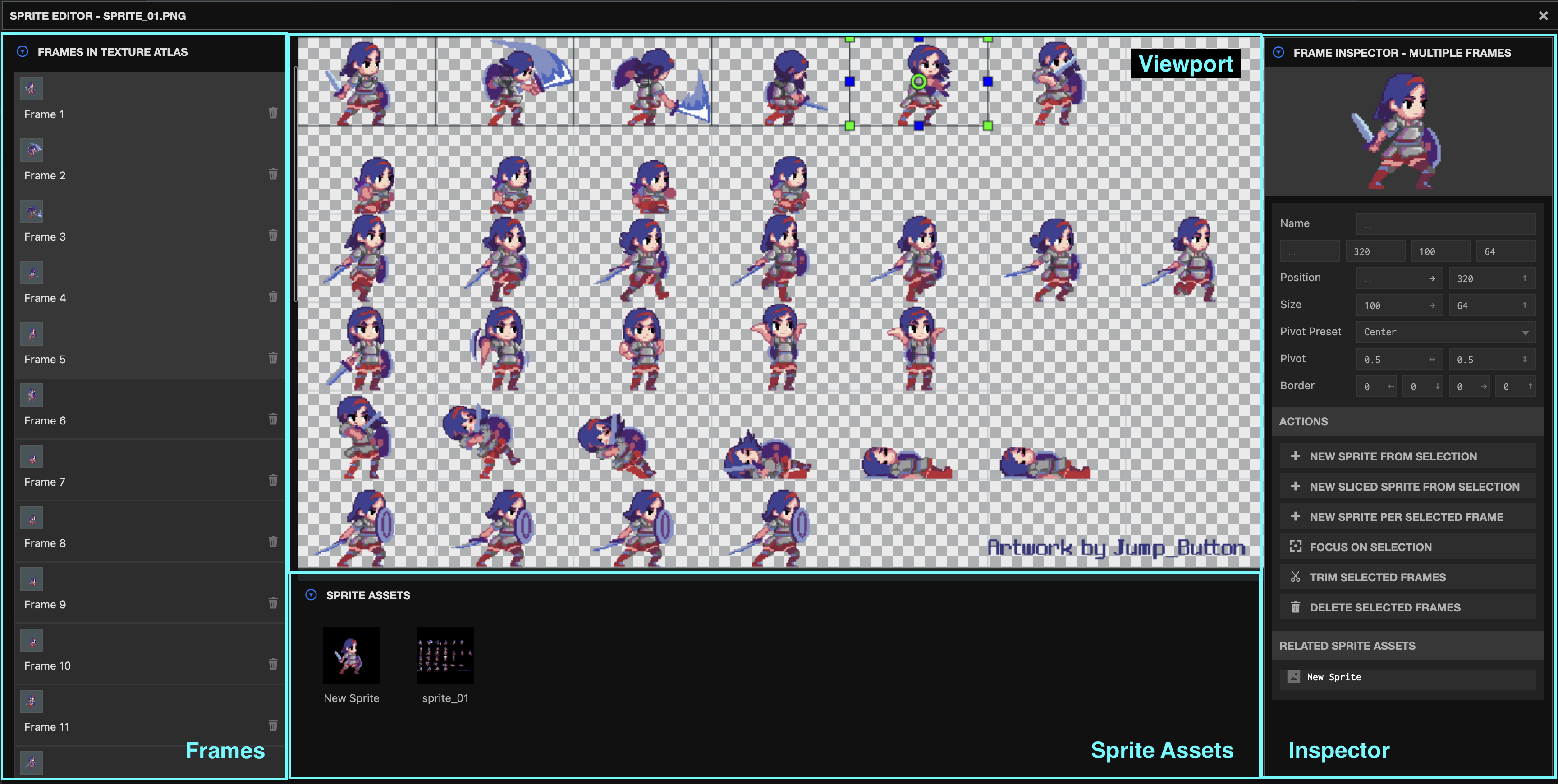Delete Frame 2 with its trash icon
Viewport: 1558px width, 784px height.
(273, 174)
